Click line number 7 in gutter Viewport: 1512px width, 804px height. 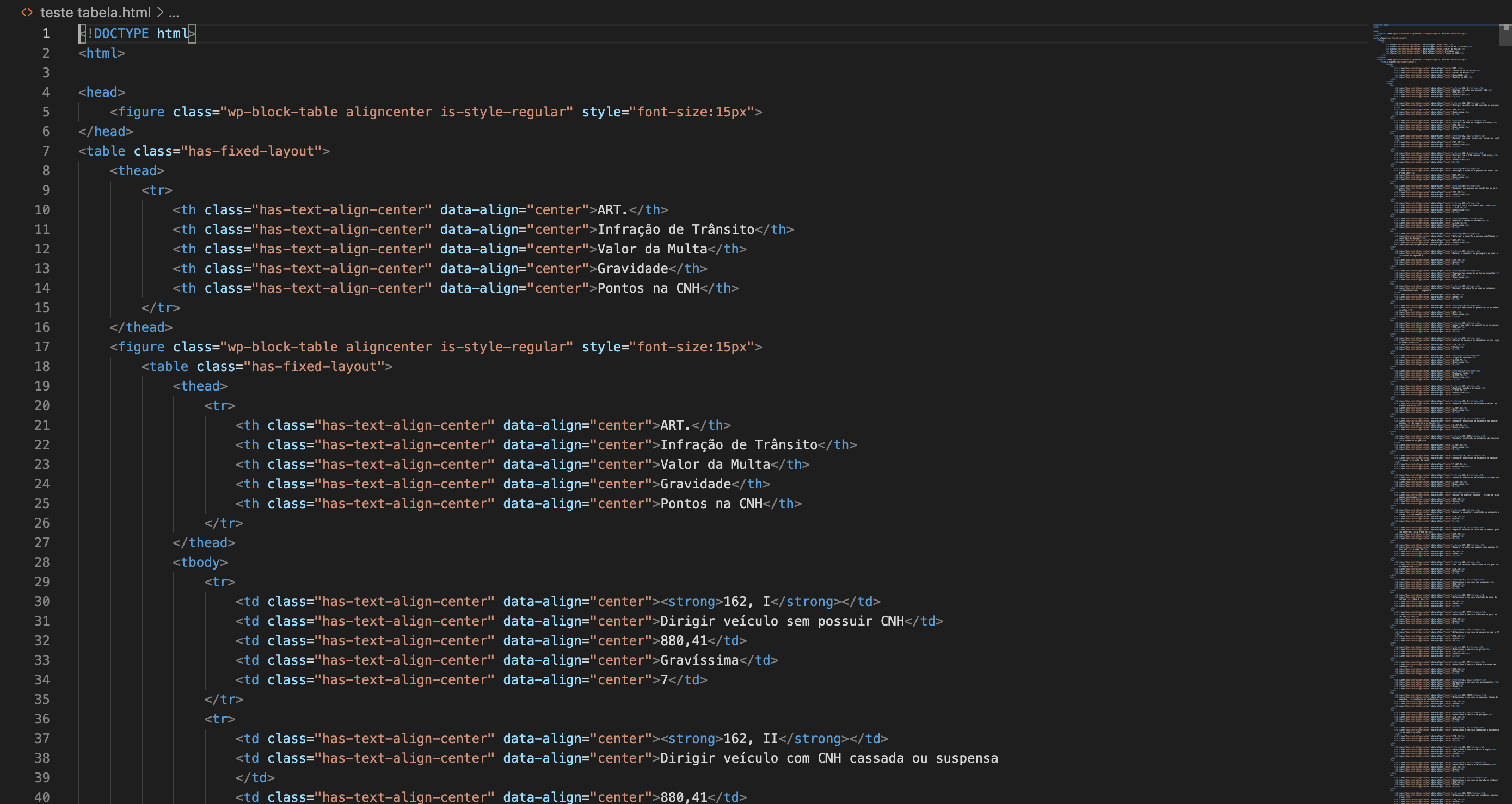[46, 151]
